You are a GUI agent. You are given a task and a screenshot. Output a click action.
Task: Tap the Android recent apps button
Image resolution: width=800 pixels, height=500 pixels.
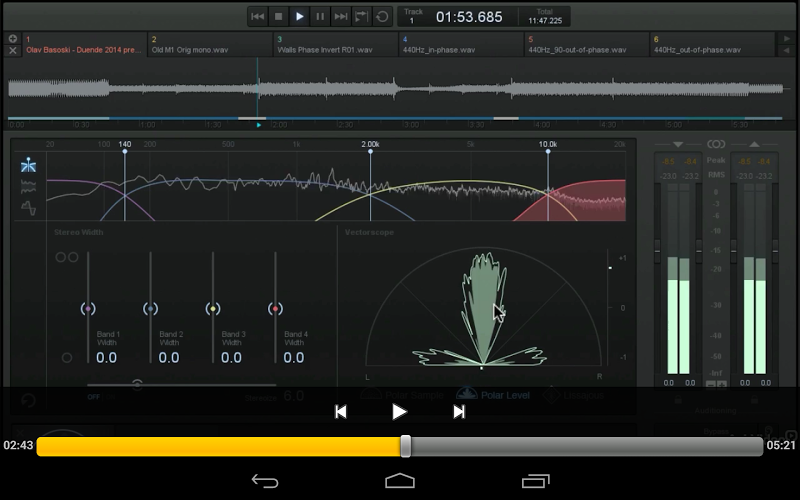click(x=536, y=481)
